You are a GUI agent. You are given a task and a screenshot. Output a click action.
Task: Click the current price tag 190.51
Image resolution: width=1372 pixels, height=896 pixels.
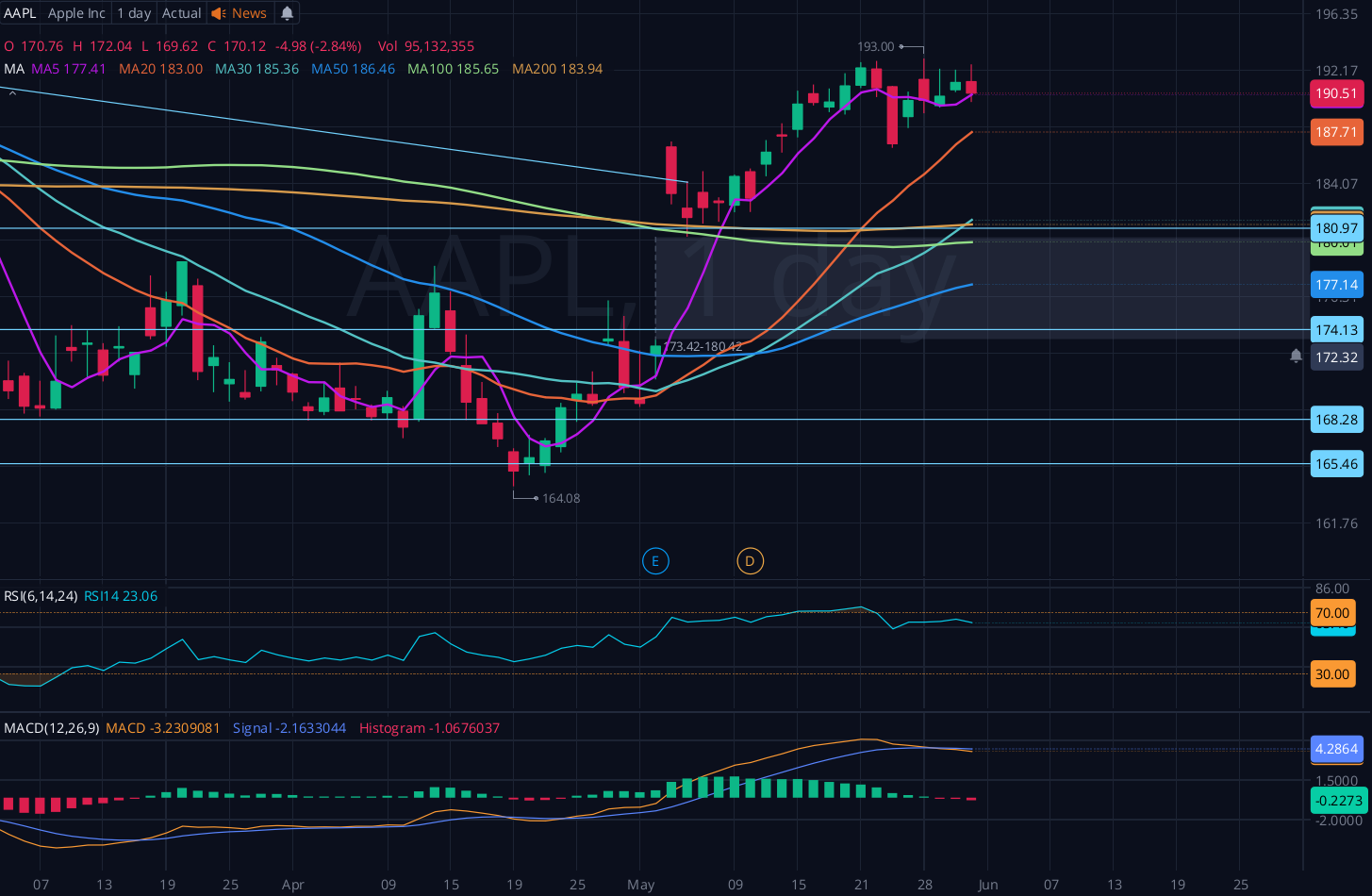pos(1337,93)
